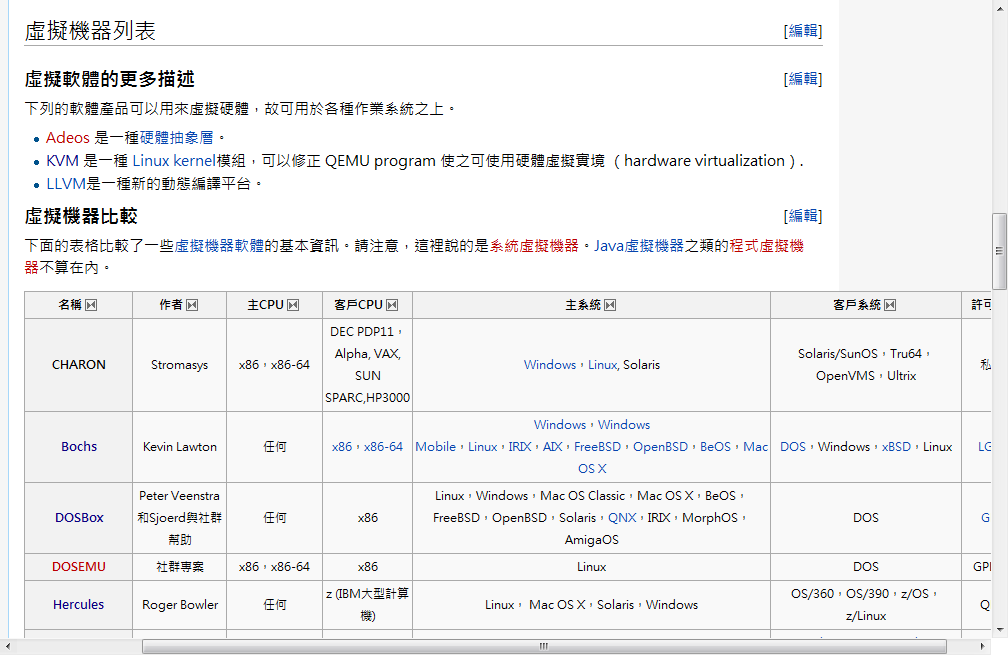Viewport: 1008px width, 655px height.
Task: Sort by 主CPU column icon
Action: coord(293,305)
